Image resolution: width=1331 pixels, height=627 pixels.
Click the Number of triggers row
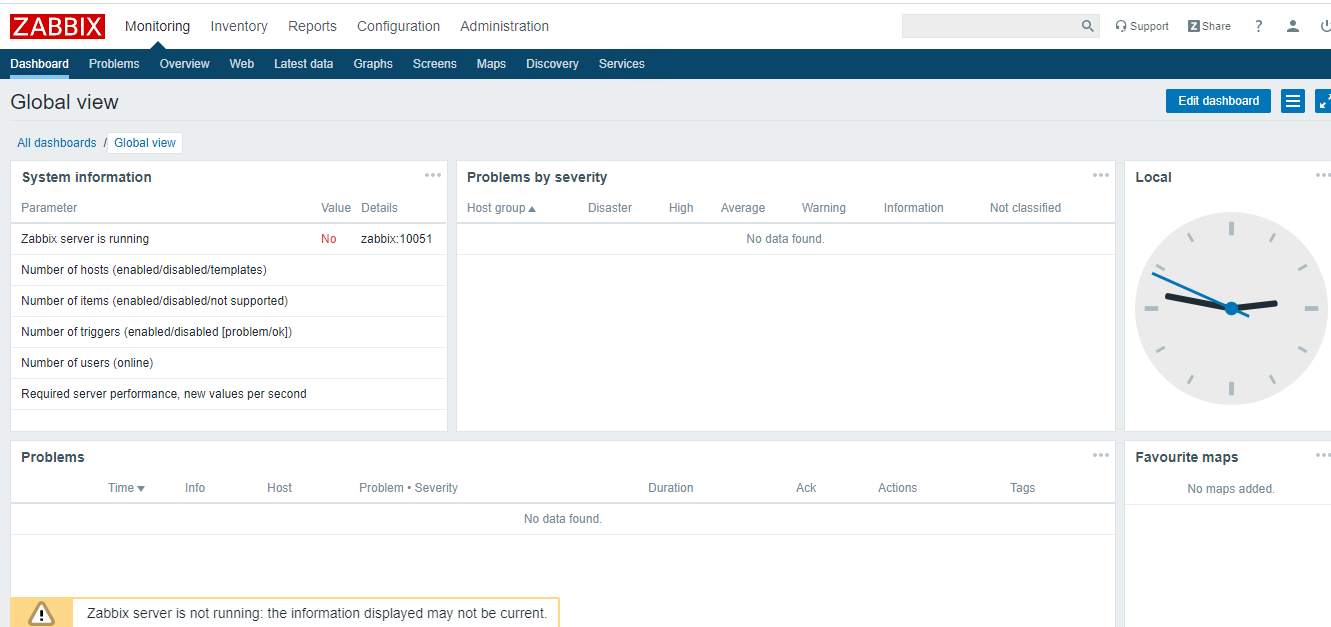(x=229, y=332)
